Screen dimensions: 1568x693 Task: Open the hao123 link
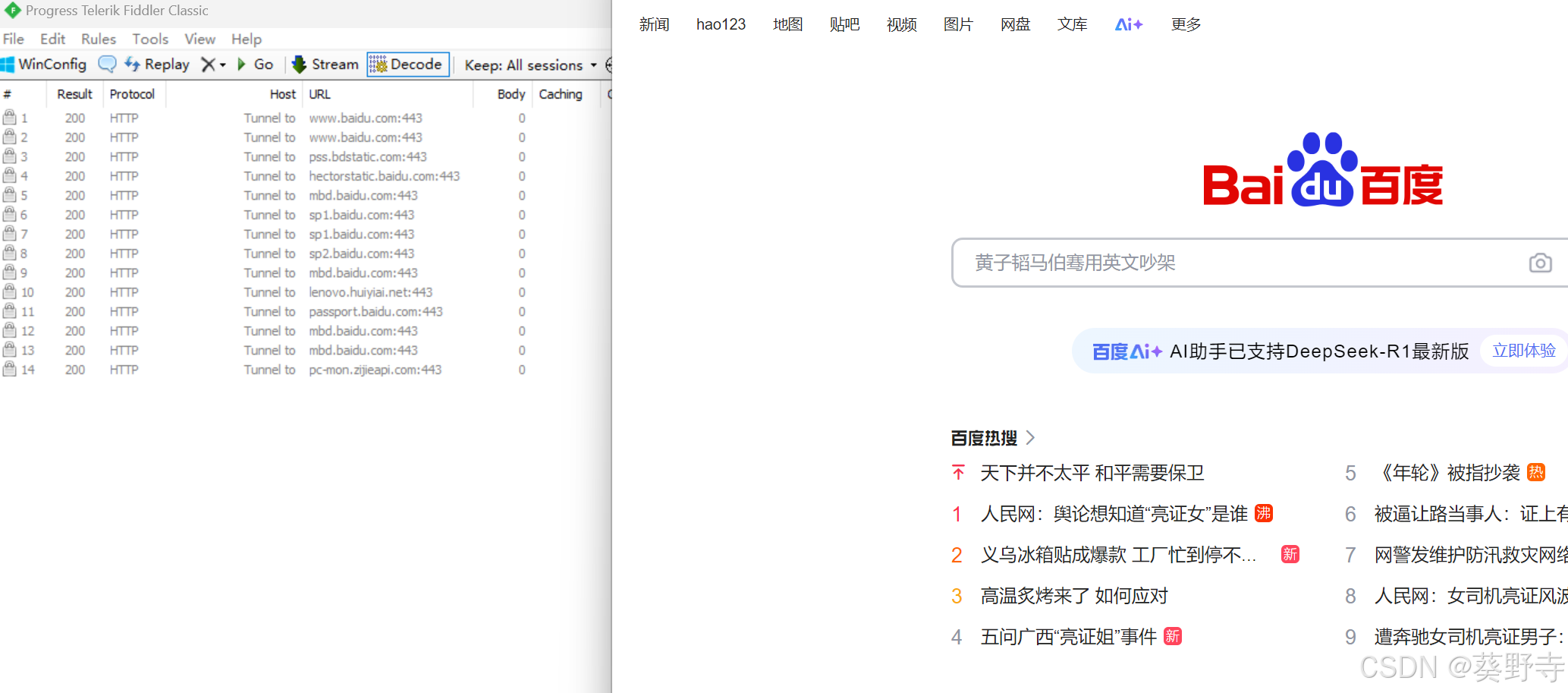[721, 24]
